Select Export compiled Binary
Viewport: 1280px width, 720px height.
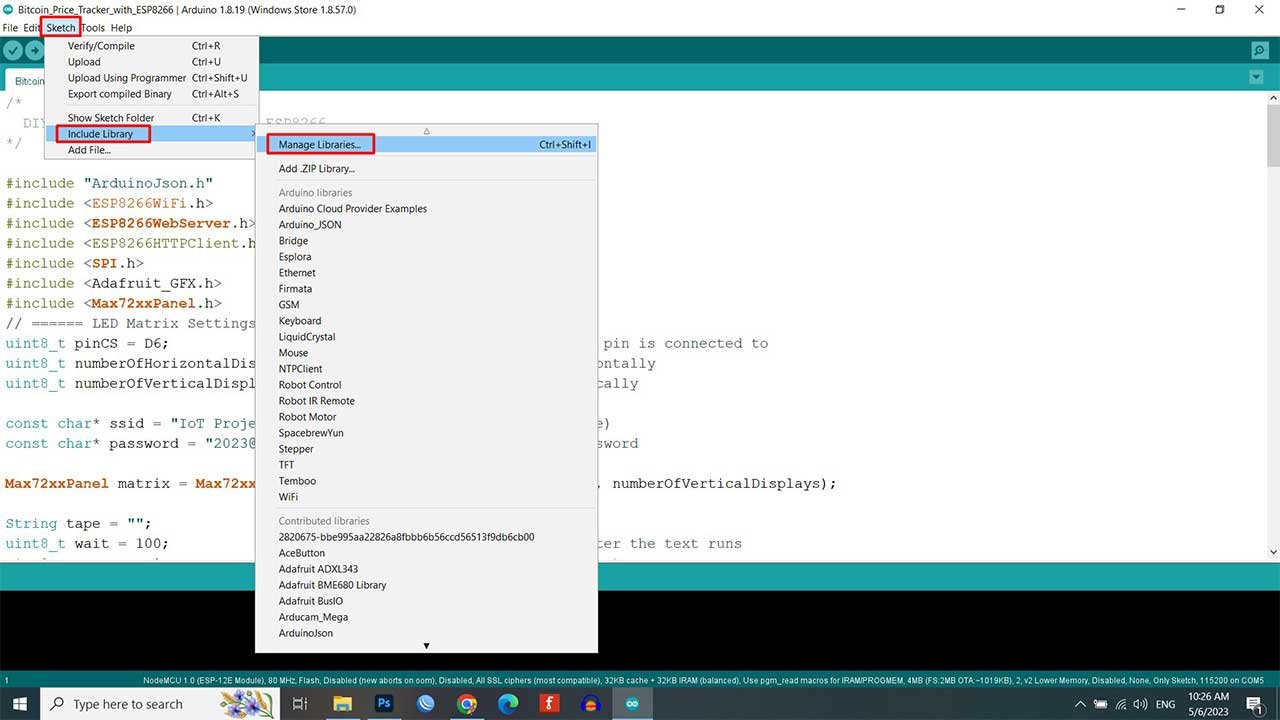[151, 94]
